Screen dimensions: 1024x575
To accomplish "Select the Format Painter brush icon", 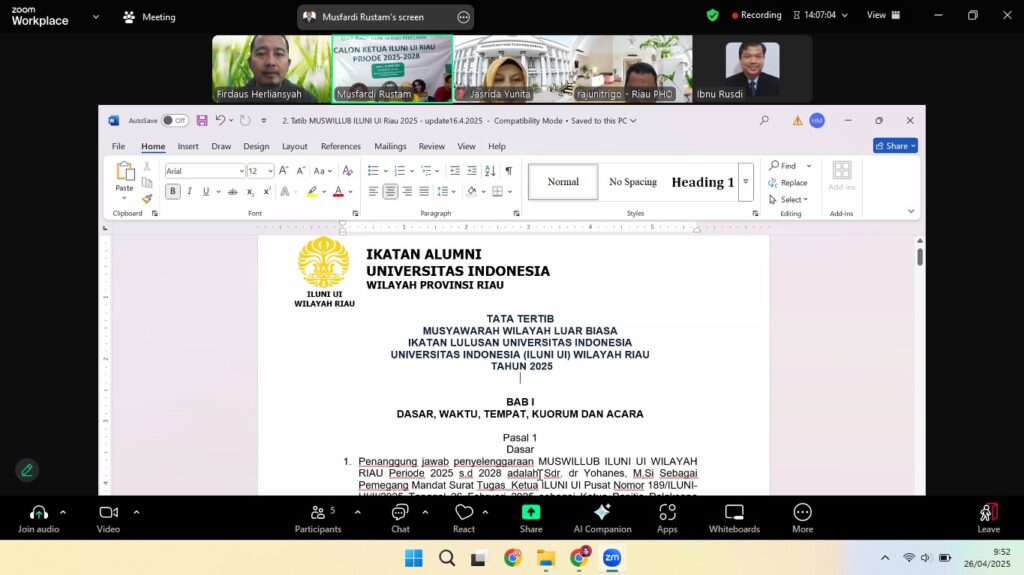I will (148, 199).
